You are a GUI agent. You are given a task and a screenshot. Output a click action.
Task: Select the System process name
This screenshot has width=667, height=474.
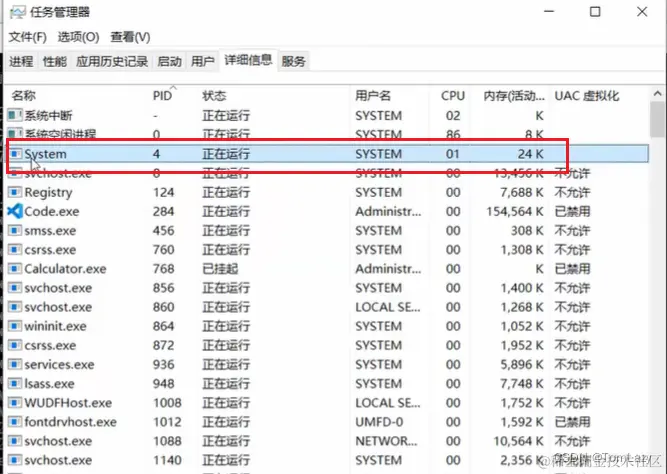[x=46, y=154]
